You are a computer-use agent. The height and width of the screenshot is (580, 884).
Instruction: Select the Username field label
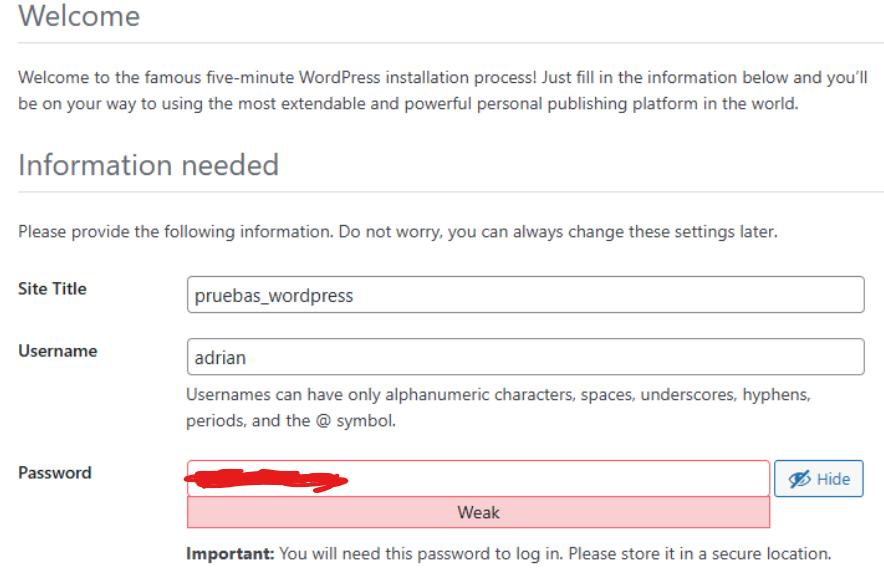tap(58, 351)
